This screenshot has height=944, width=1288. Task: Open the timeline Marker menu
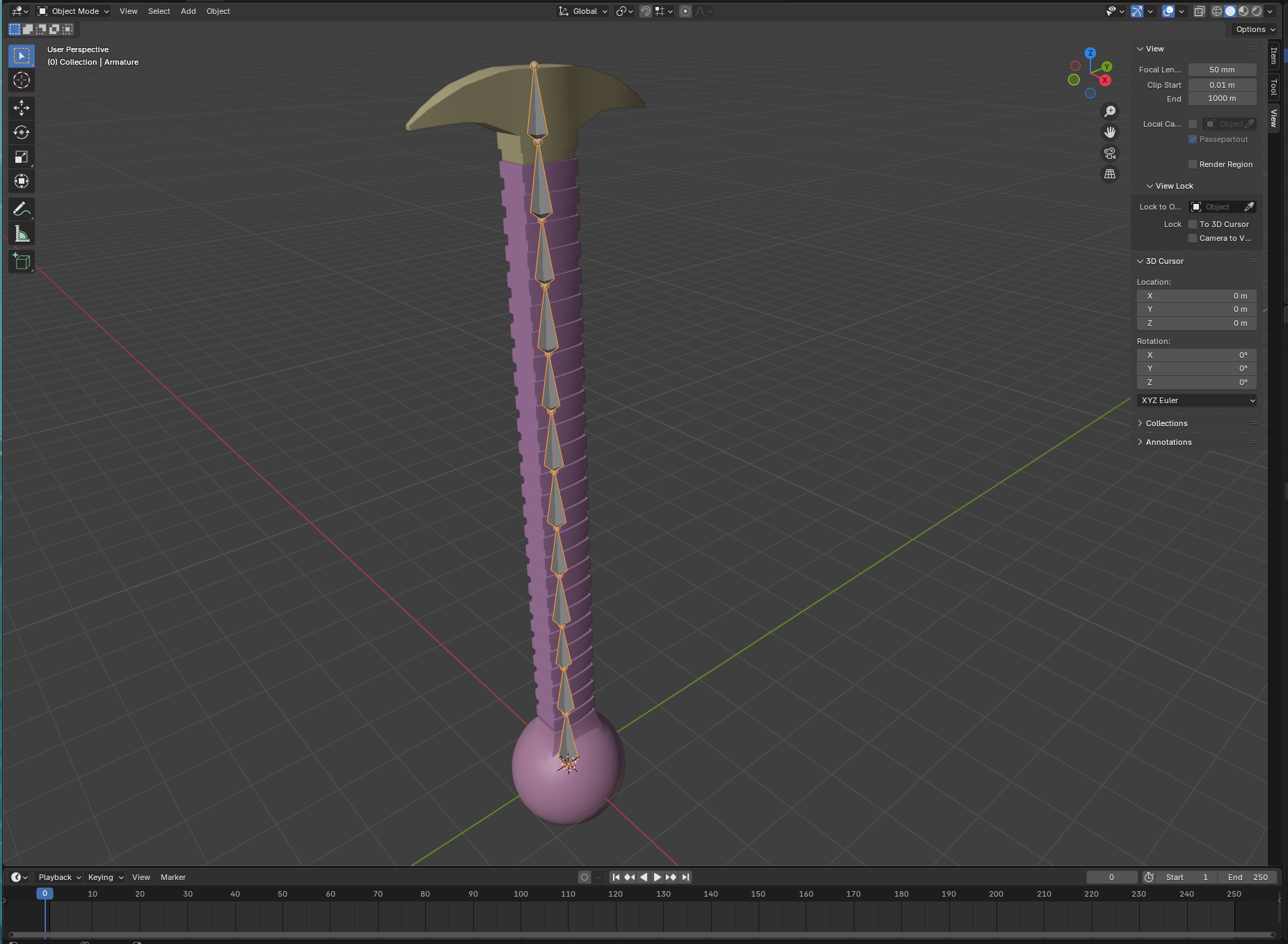[x=173, y=877]
